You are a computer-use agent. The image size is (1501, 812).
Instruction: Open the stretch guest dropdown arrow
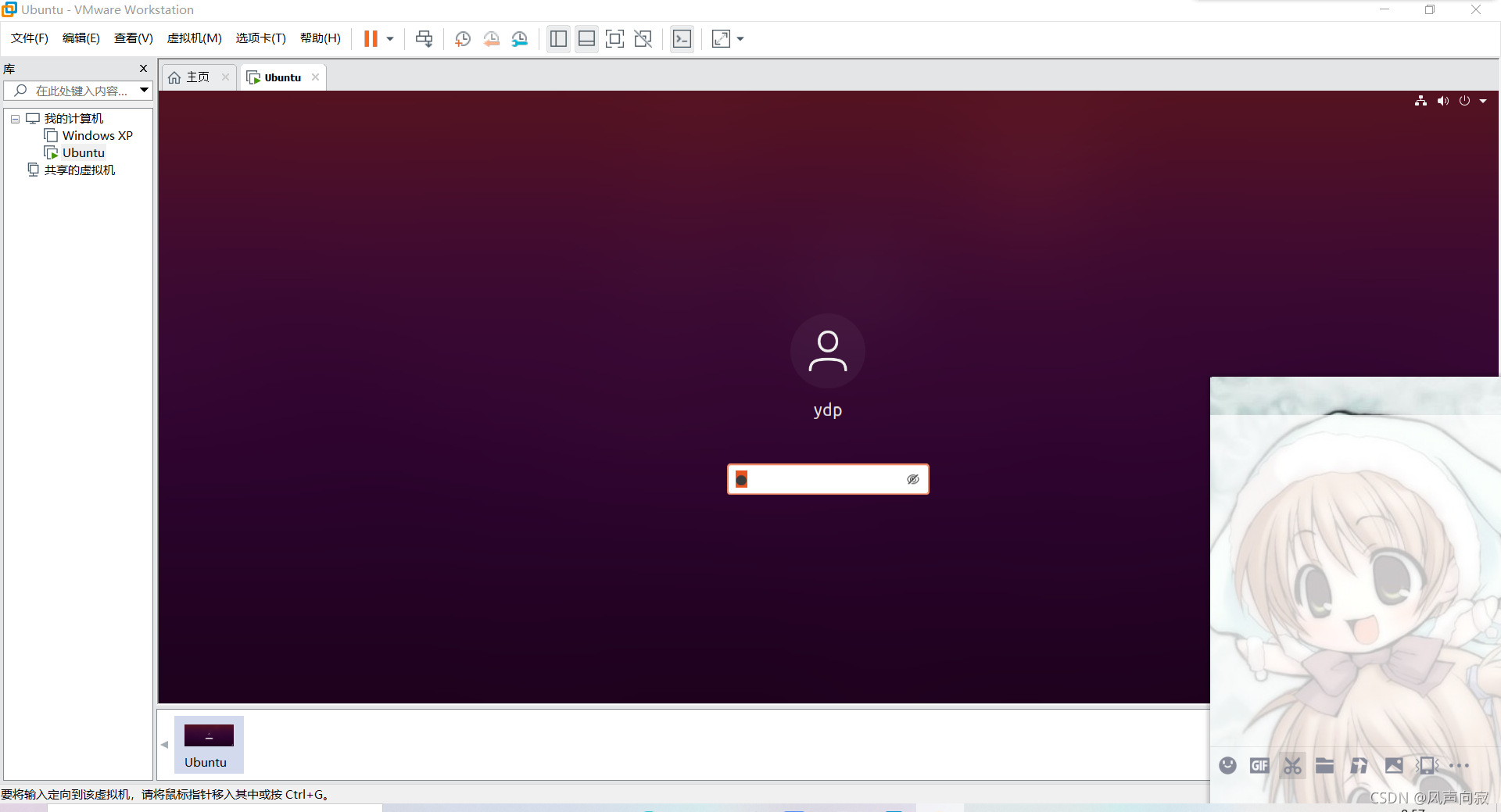(x=740, y=38)
